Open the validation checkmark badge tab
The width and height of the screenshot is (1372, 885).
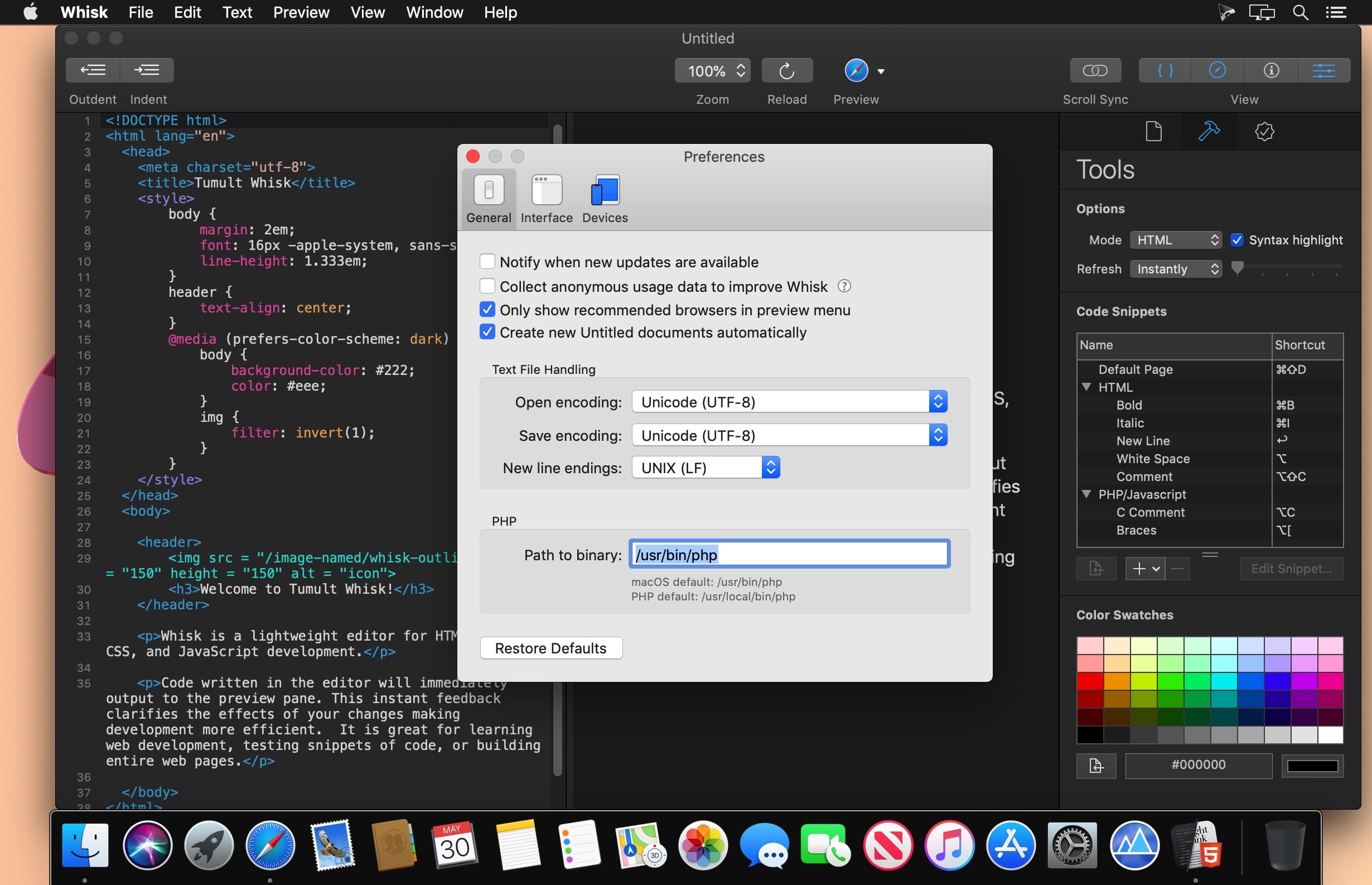1264,132
